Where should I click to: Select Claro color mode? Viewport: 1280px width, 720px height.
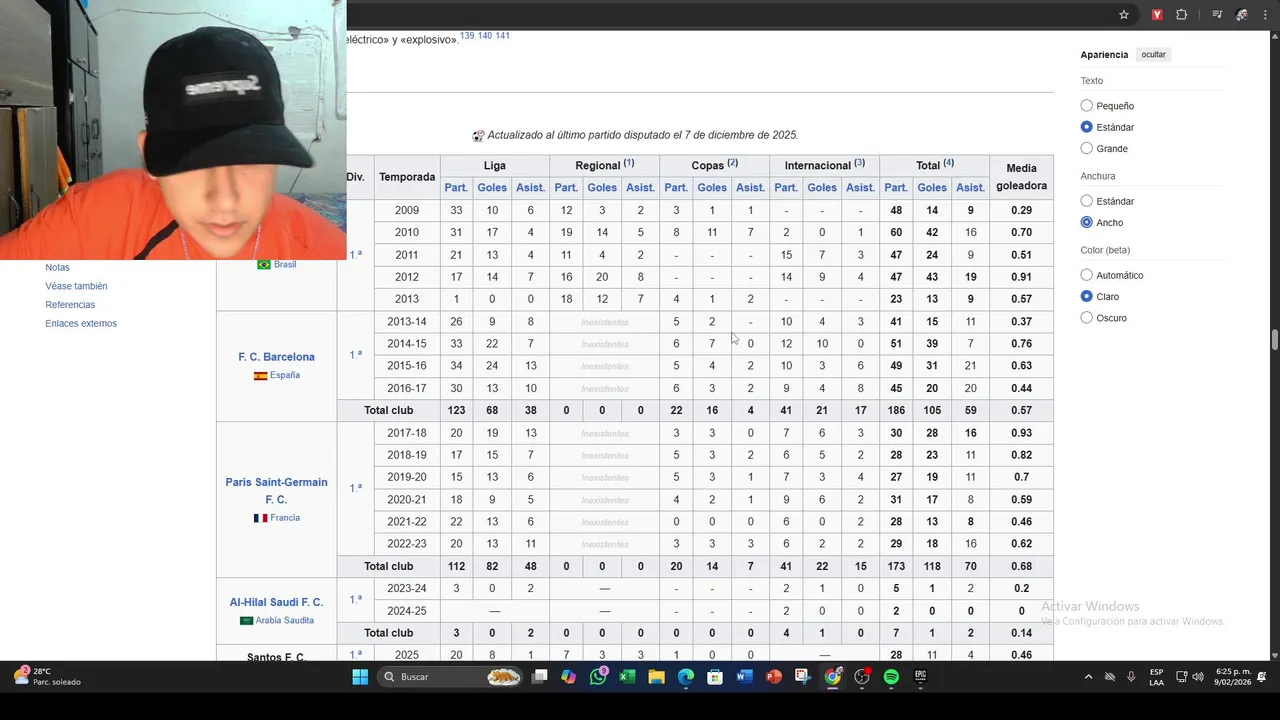coord(1087,297)
